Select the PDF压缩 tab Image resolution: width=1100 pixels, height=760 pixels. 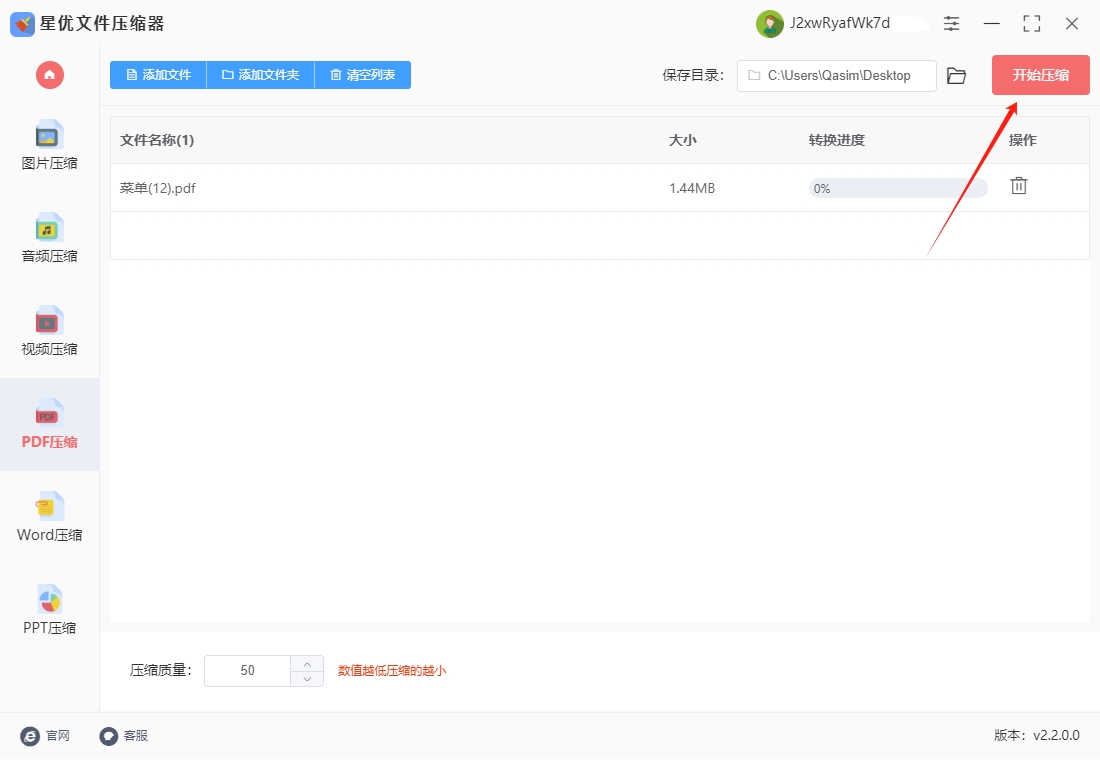click(49, 424)
